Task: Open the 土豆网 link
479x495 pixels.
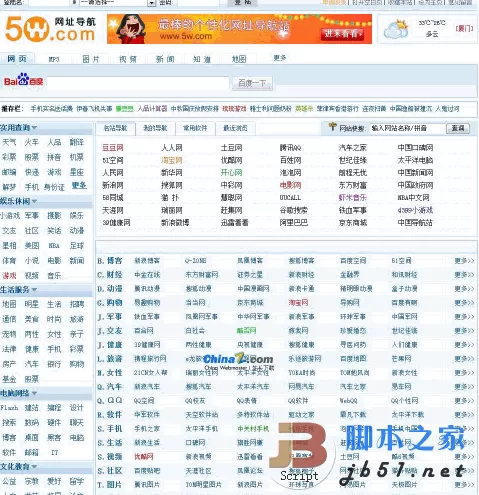Action: (x=231, y=148)
